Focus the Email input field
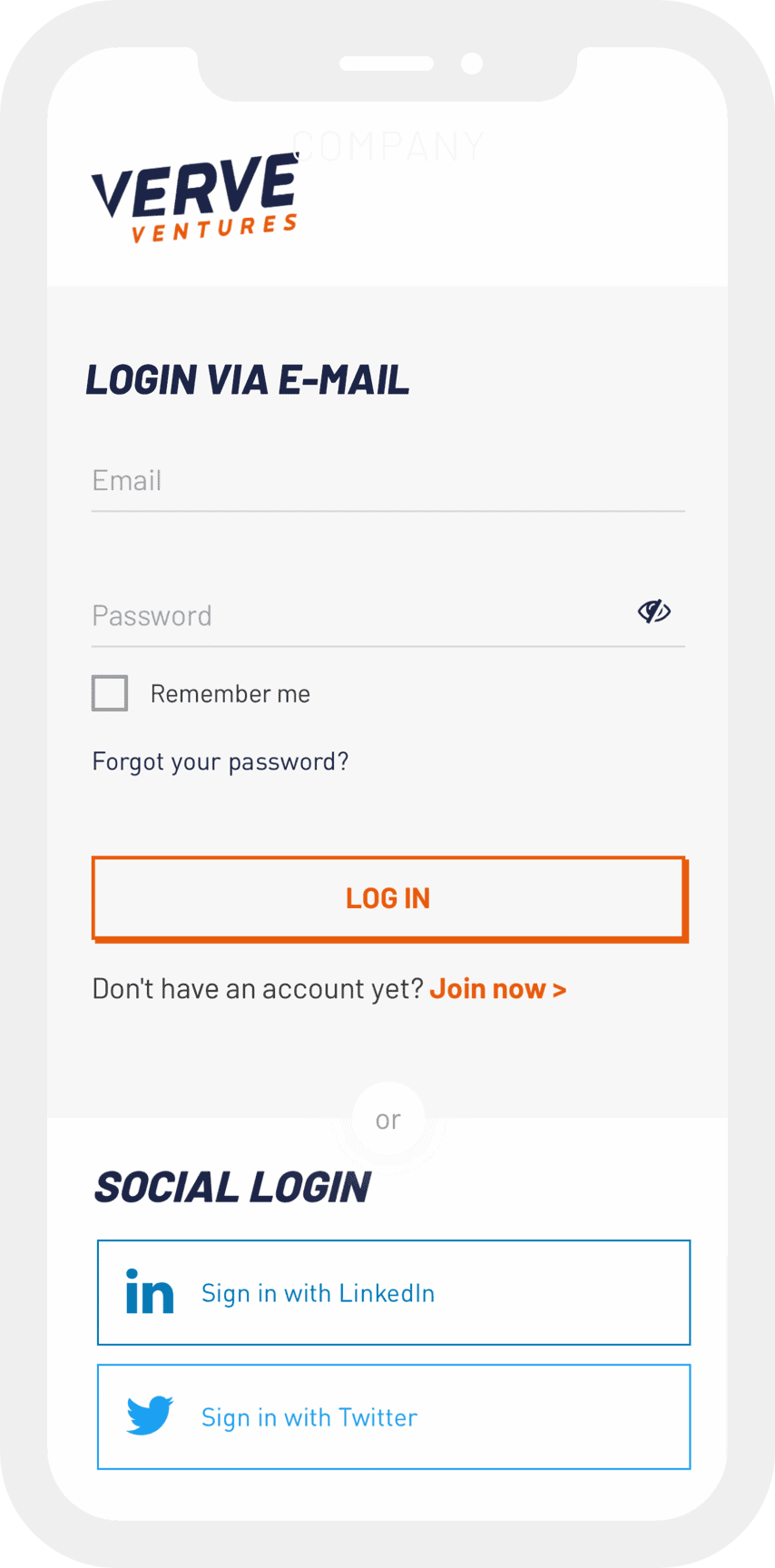Screen dimensions: 775x1568 click(x=387, y=481)
